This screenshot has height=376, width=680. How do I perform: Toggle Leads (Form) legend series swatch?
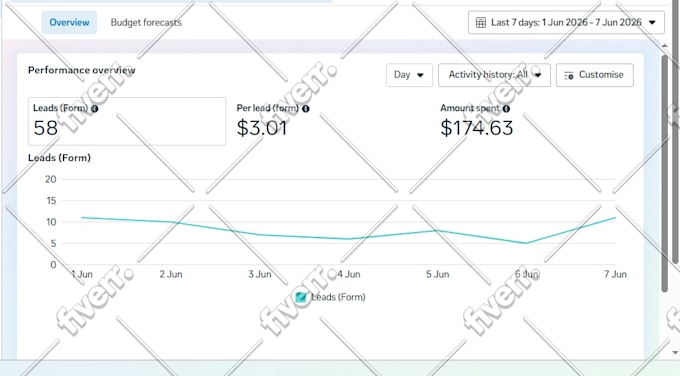tap(301, 297)
